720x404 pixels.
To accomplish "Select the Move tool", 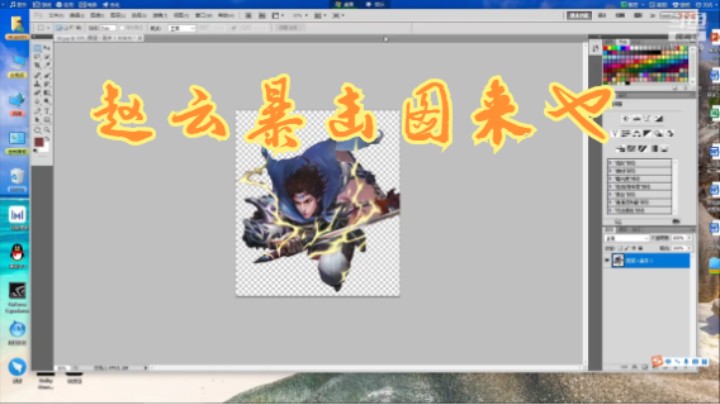I will click(x=47, y=48).
